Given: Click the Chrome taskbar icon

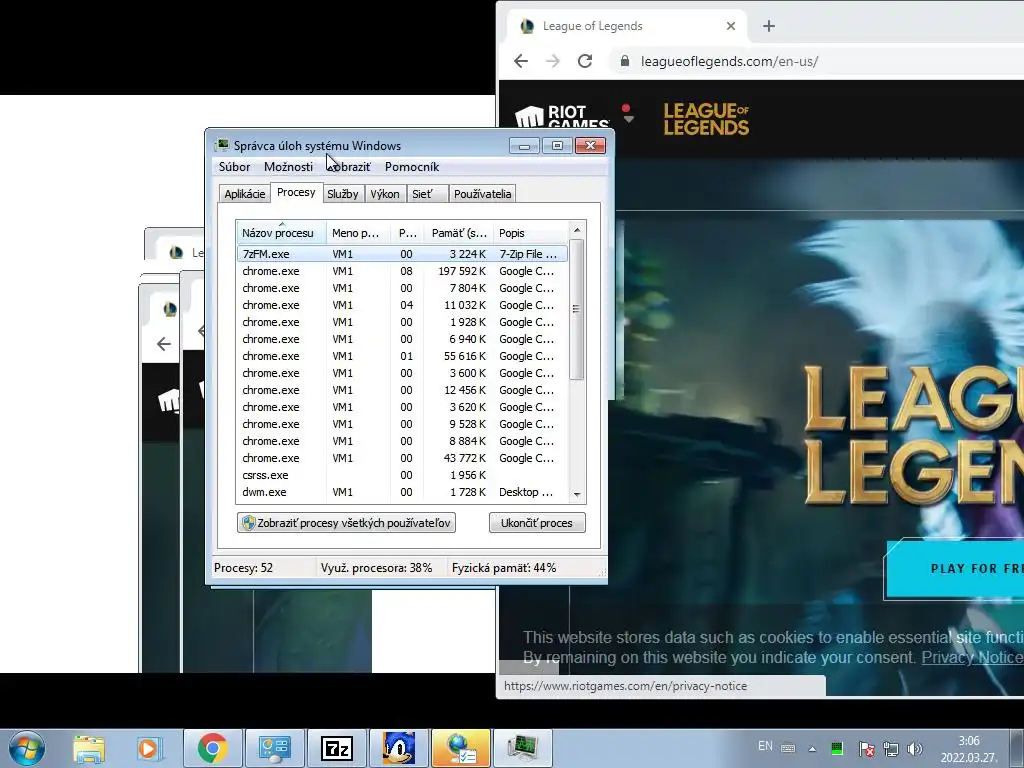Looking at the screenshot, I should [212, 748].
